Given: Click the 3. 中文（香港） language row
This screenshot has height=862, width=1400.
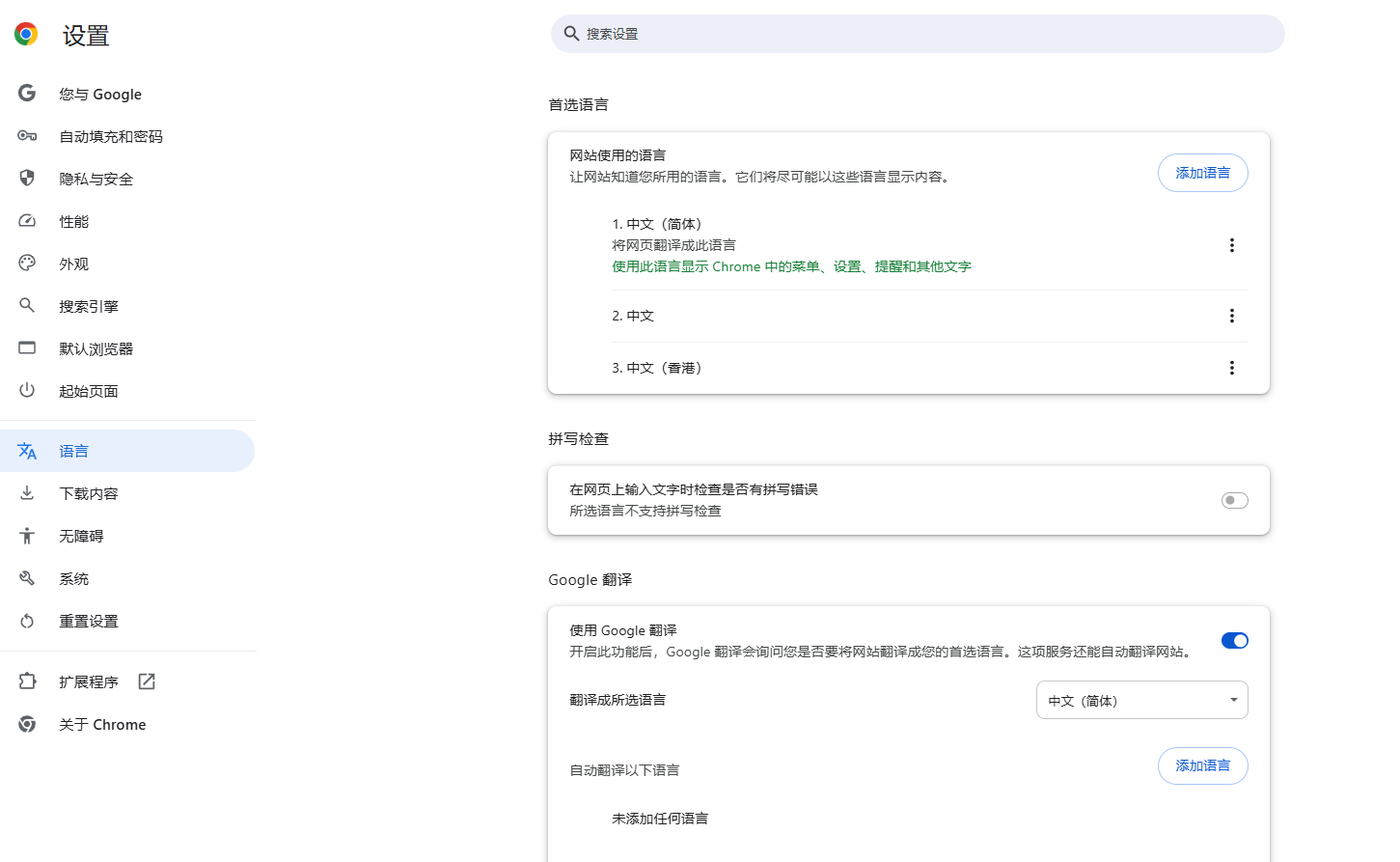Looking at the screenshot, I should (929, 368).
